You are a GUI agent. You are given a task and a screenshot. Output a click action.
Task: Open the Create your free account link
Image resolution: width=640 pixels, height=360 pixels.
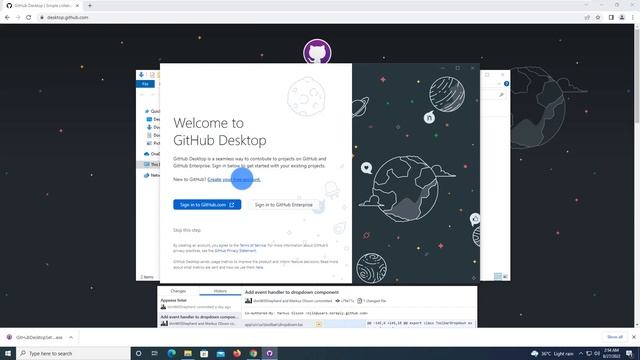(234, 179)
